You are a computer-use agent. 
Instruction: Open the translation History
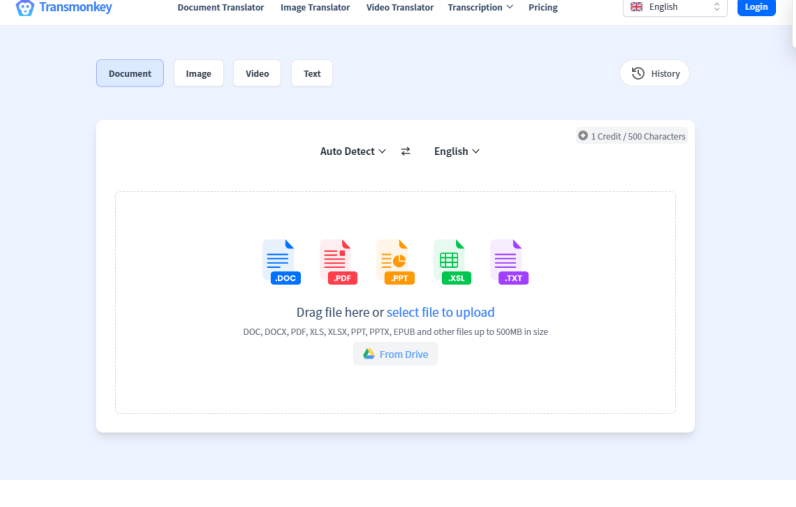[x=655, y=74]
